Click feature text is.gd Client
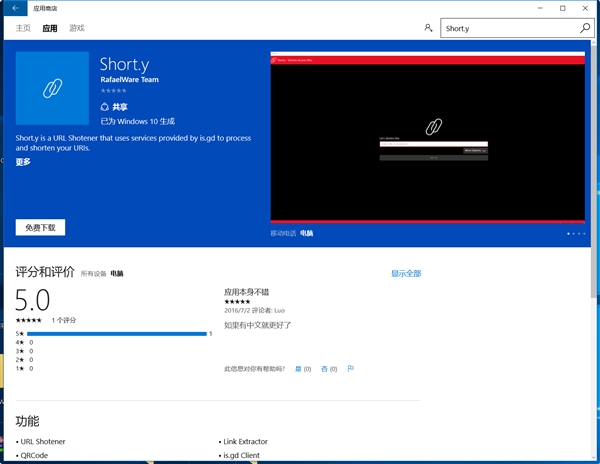 click(241, 455)
